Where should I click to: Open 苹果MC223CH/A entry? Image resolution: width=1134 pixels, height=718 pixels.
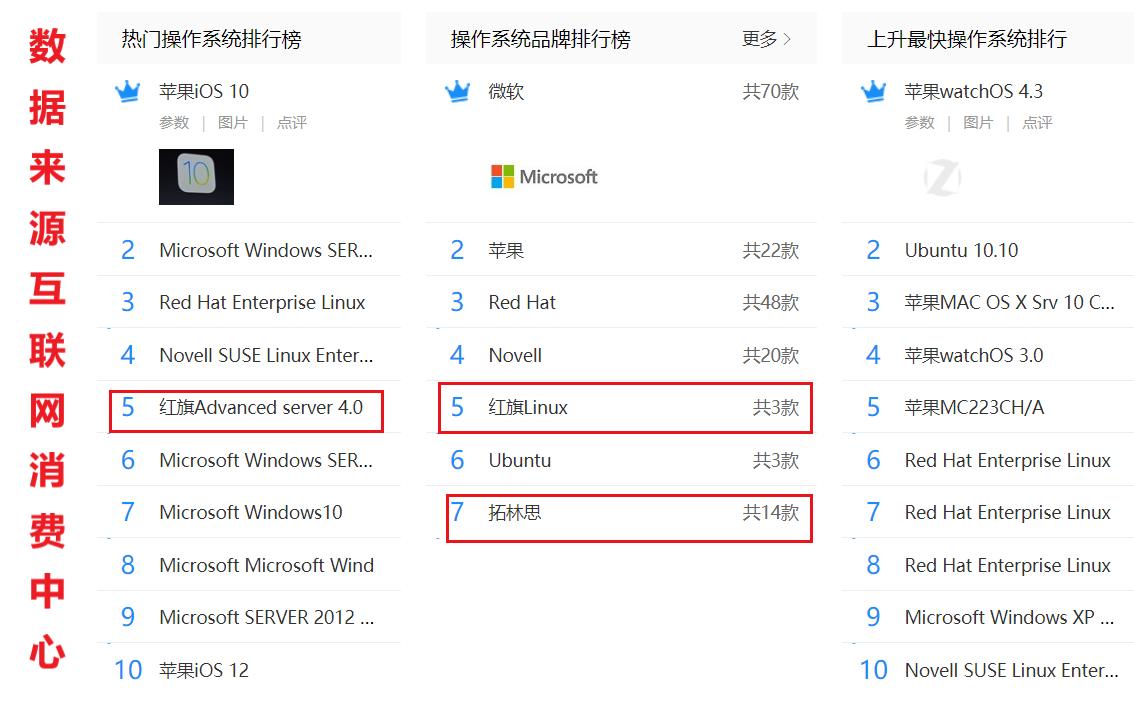(x=974, y=408)
